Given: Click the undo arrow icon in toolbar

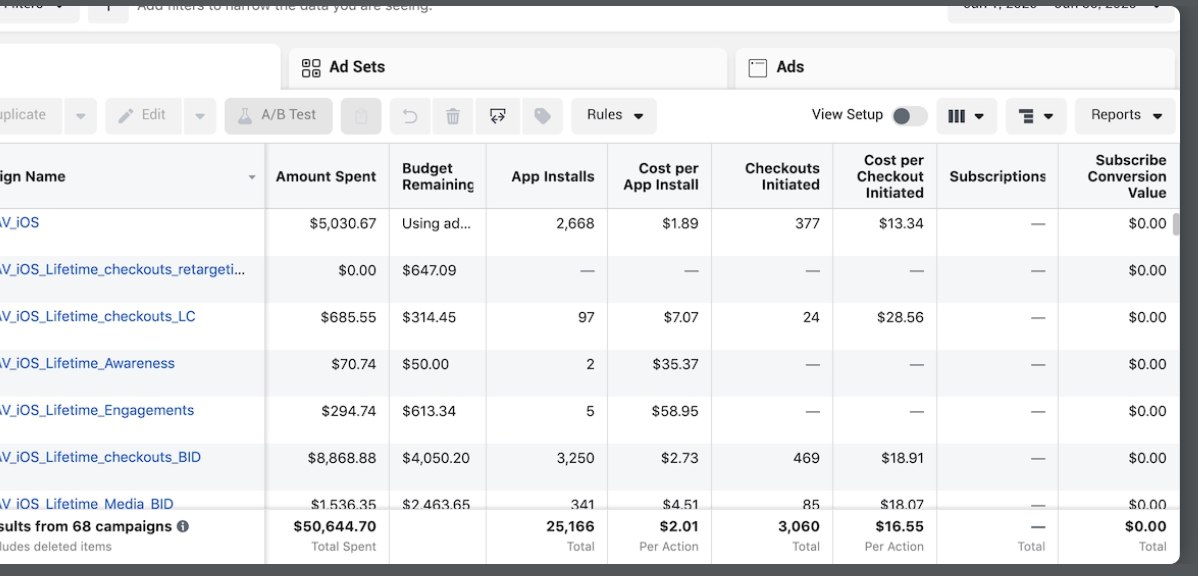Looking at the screenshot, I should point(410,116).
